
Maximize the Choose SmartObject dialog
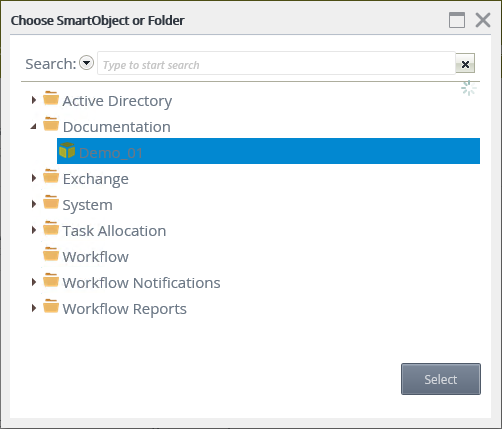click(x=457, y=20)
